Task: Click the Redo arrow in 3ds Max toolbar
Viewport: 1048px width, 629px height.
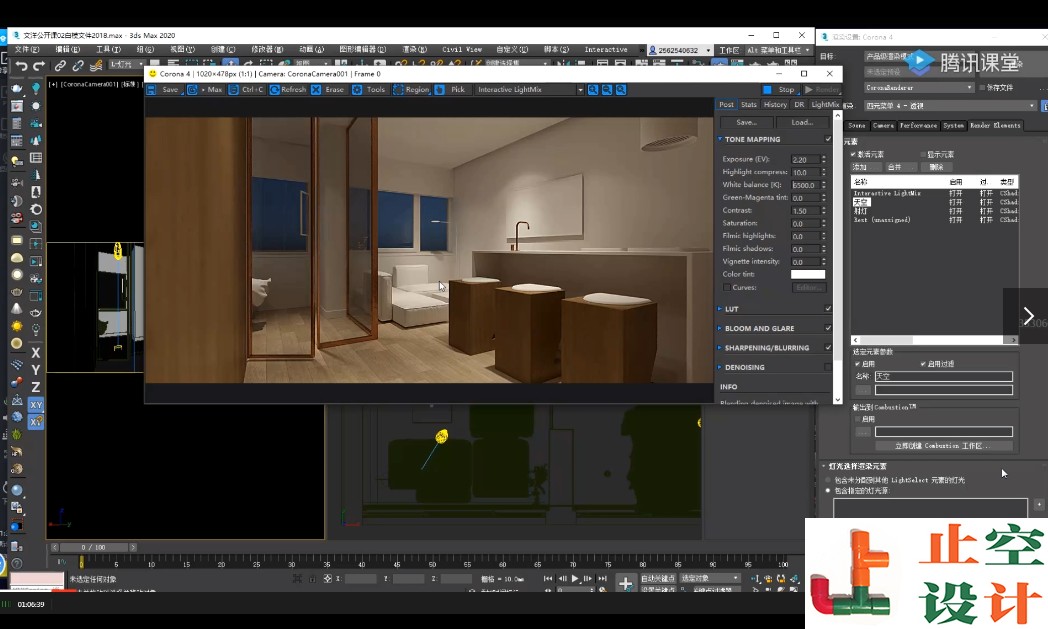Action: pyautogui.click(x=39, y=66)
